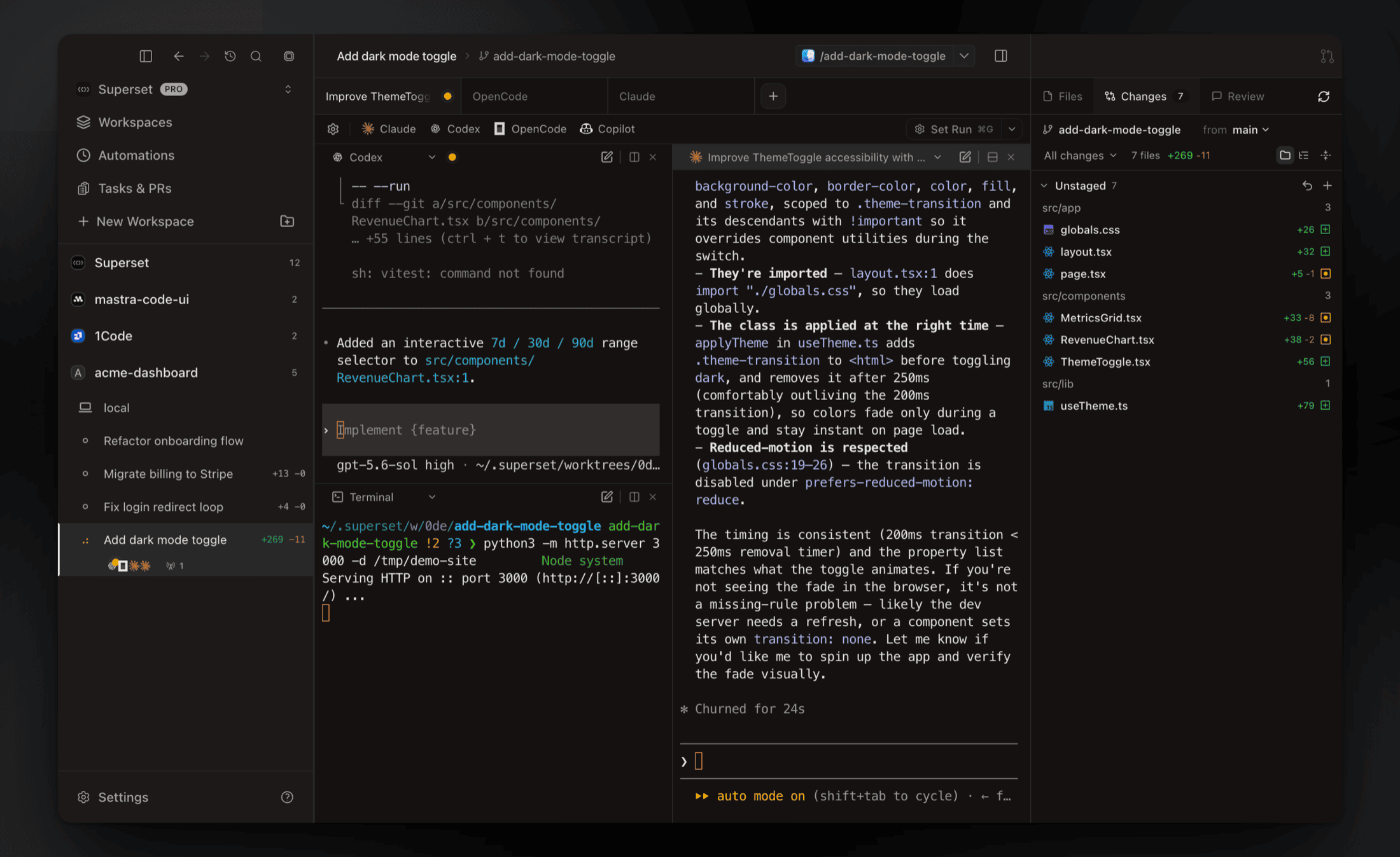
Task: Open the history clock icon
Action: pyautogui.click(x=230, y=56)
